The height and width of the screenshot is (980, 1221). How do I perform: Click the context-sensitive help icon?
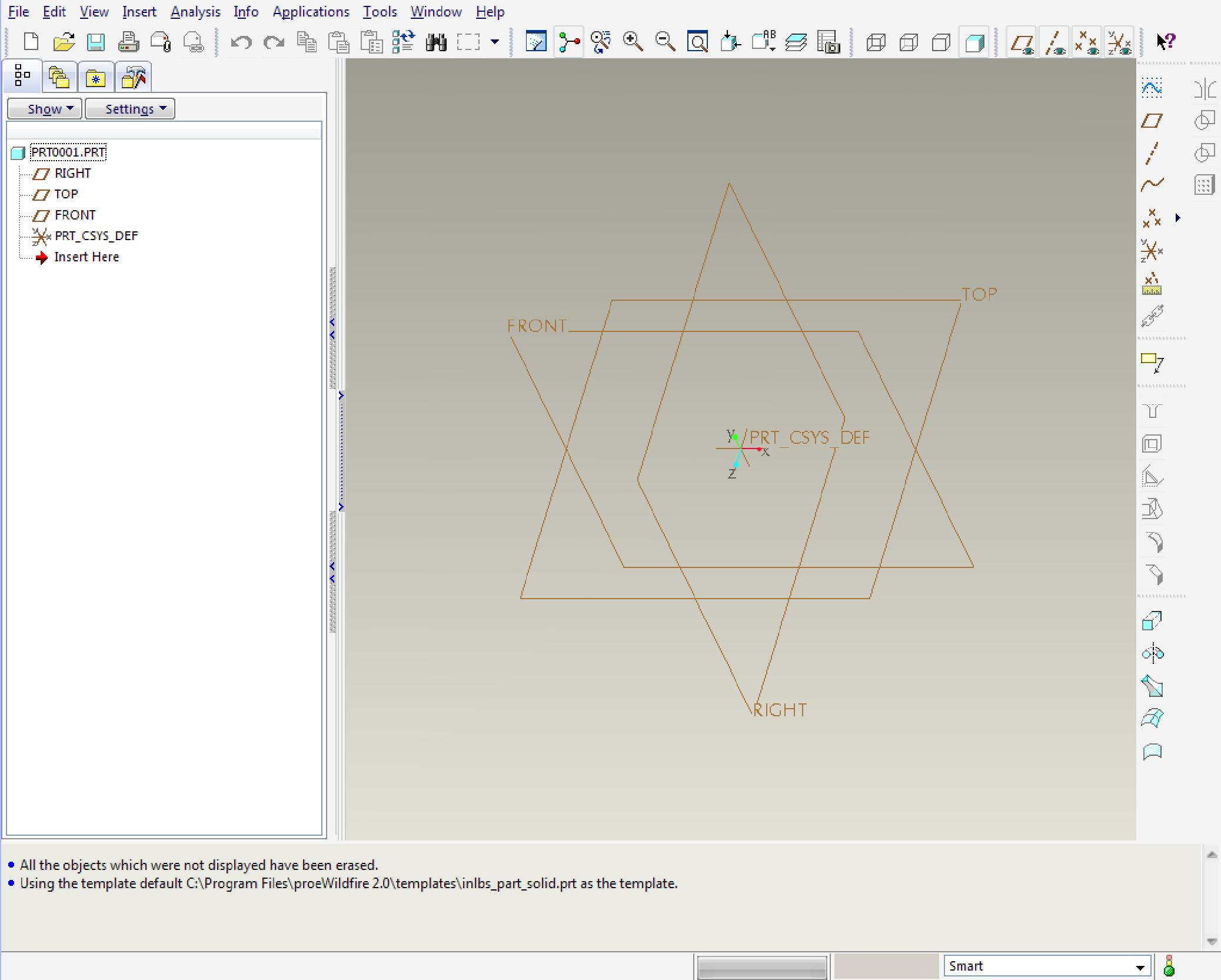point(1165,42)
